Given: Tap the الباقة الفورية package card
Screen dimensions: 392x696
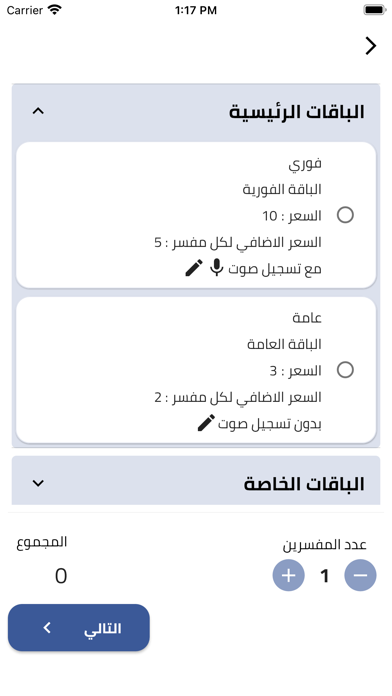Looking at the screenshot, I should click(196, 215).
